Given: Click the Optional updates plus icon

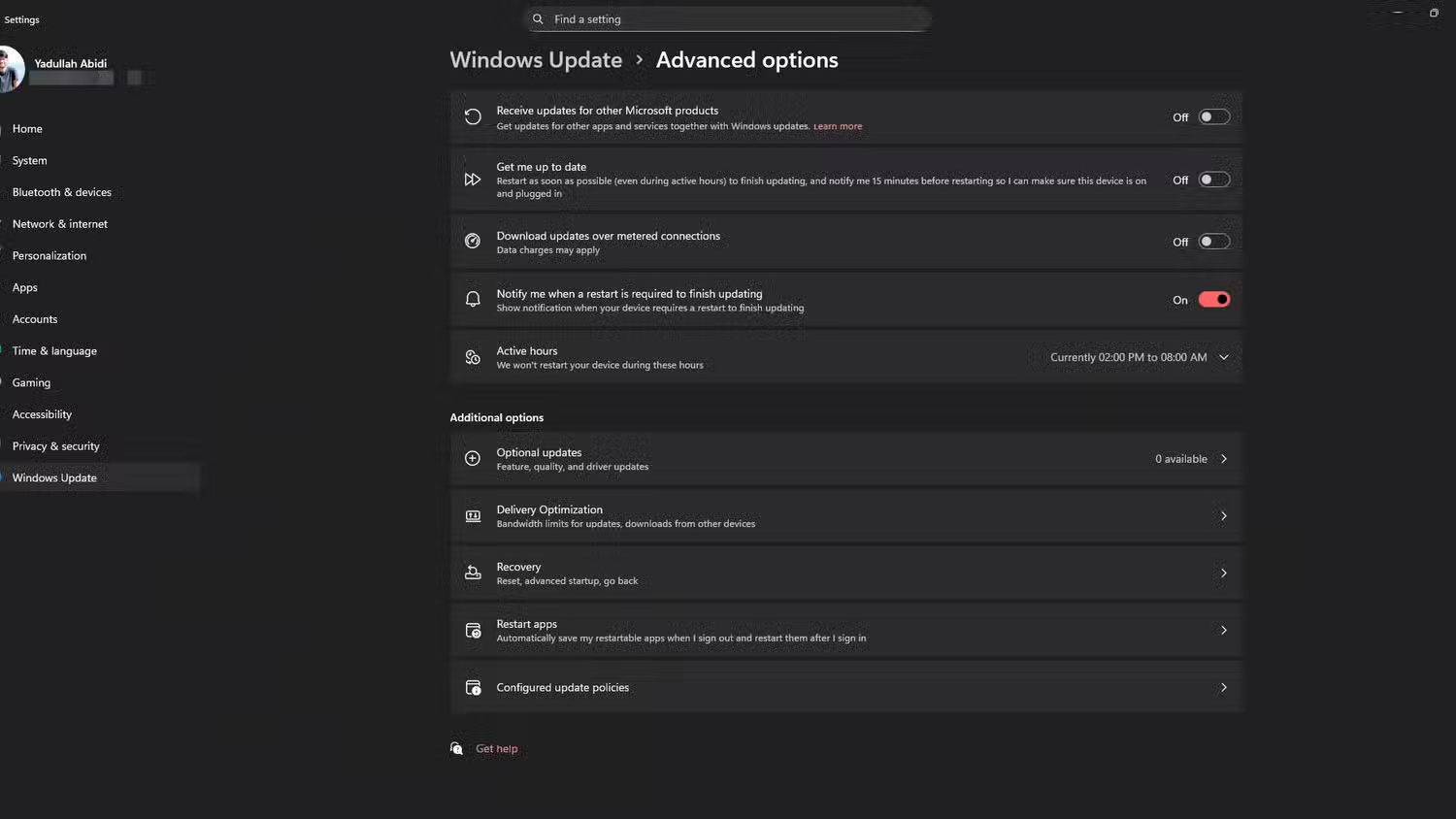Looking at the screenshot, I should tap(473, 458).
